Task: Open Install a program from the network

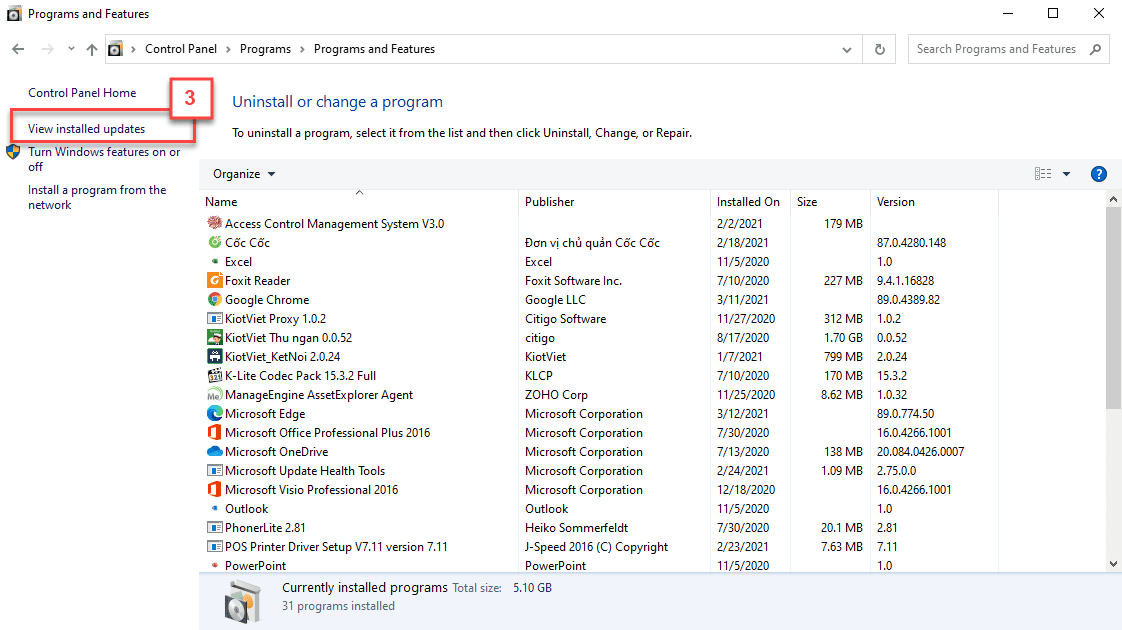Action: (x=97, y=197)
